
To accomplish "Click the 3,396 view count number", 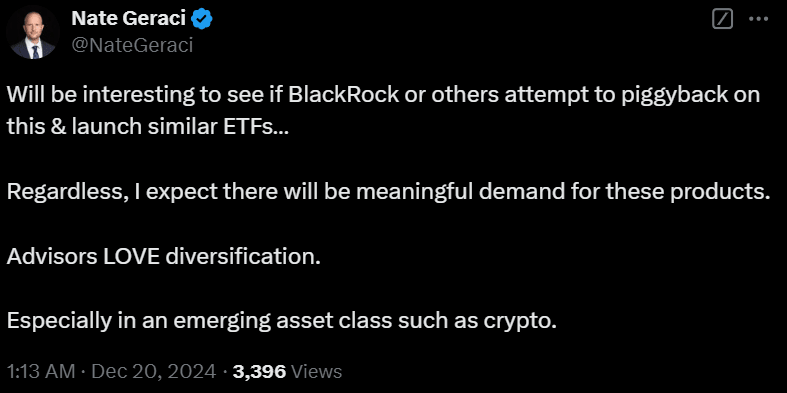I will tap(260, 372).
